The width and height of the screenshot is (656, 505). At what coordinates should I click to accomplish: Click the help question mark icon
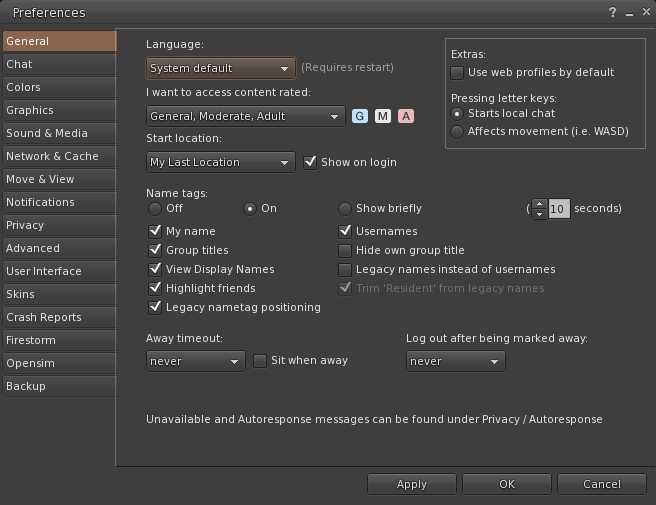(x=612, y=13)
